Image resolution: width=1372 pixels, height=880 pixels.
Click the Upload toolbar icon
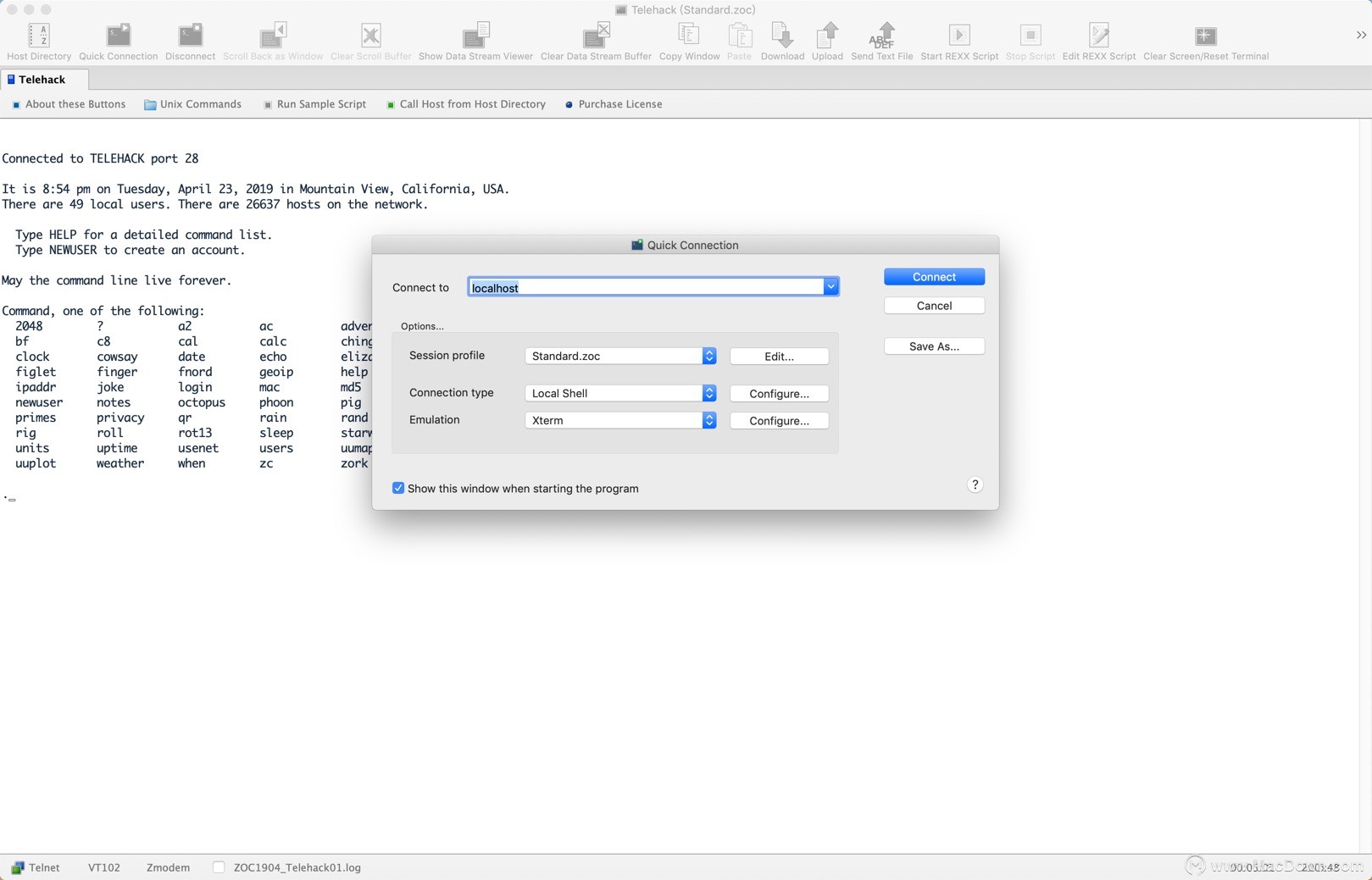coord(827,36)
